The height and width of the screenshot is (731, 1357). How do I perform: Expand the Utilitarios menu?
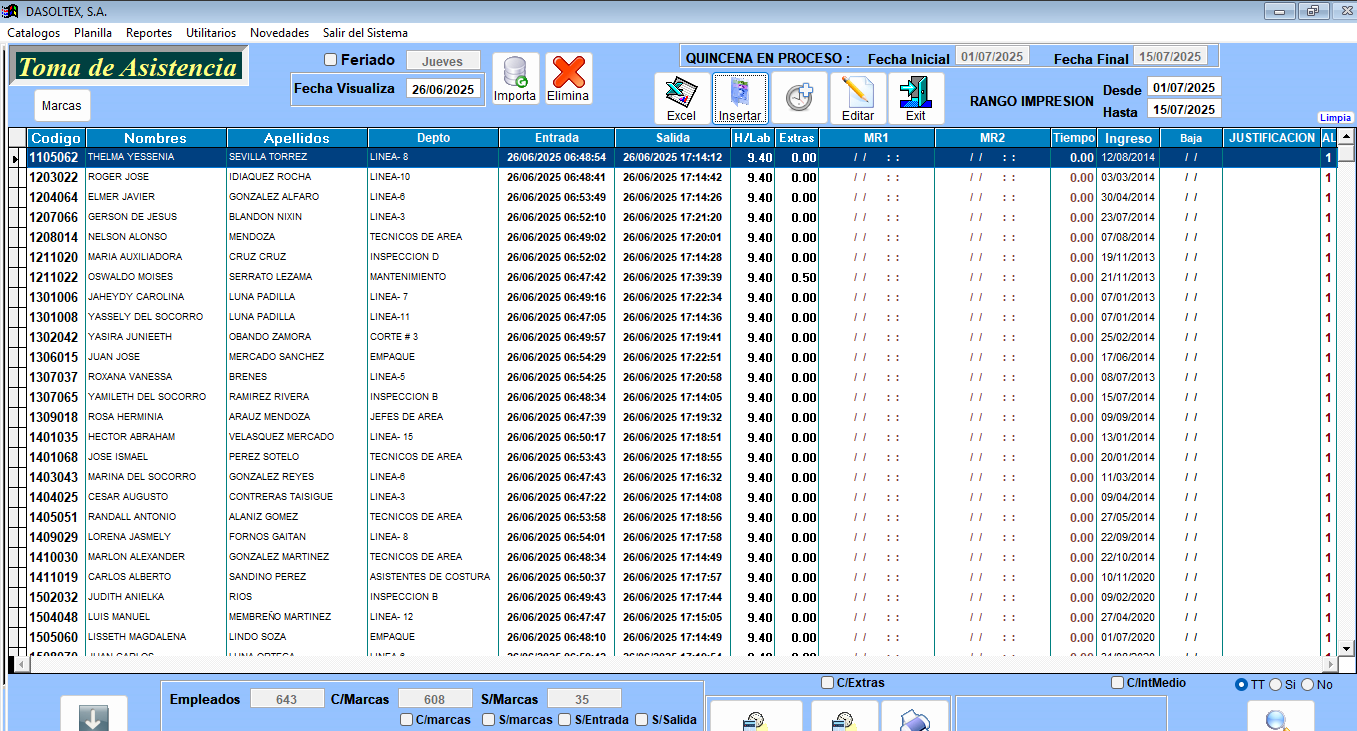tap(211, 33)
